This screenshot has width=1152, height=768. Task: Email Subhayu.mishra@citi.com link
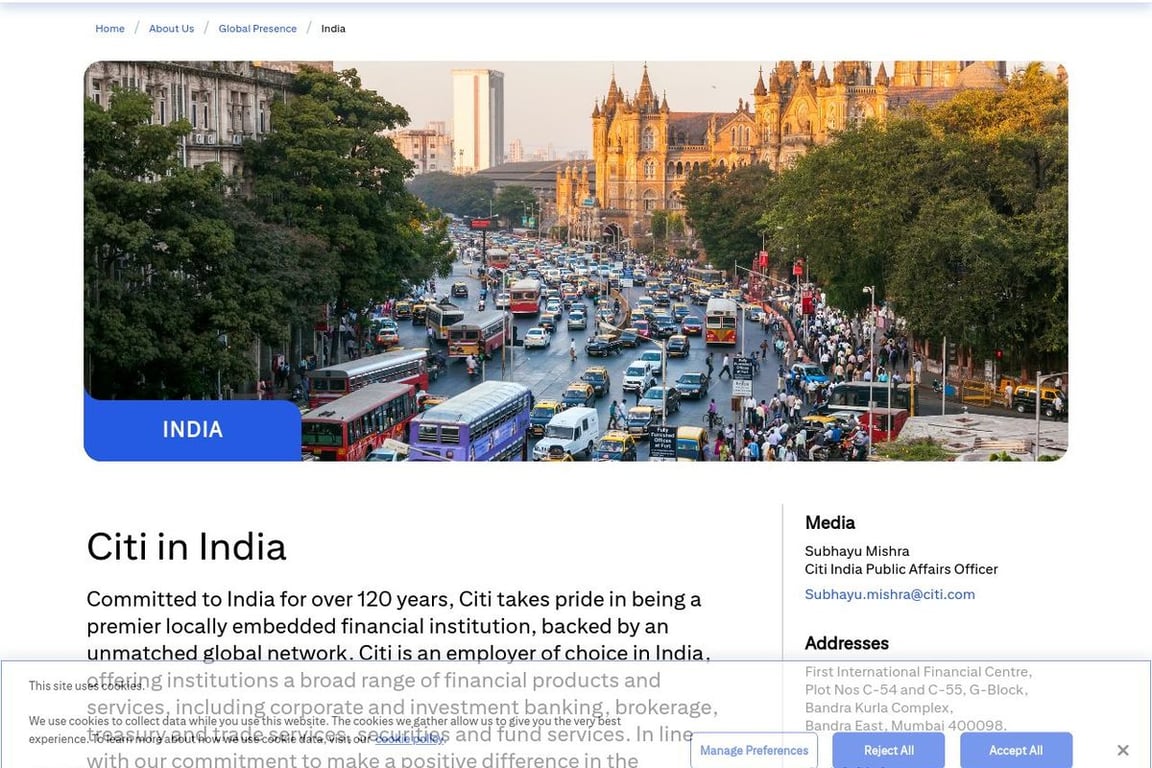pos(889,594)
